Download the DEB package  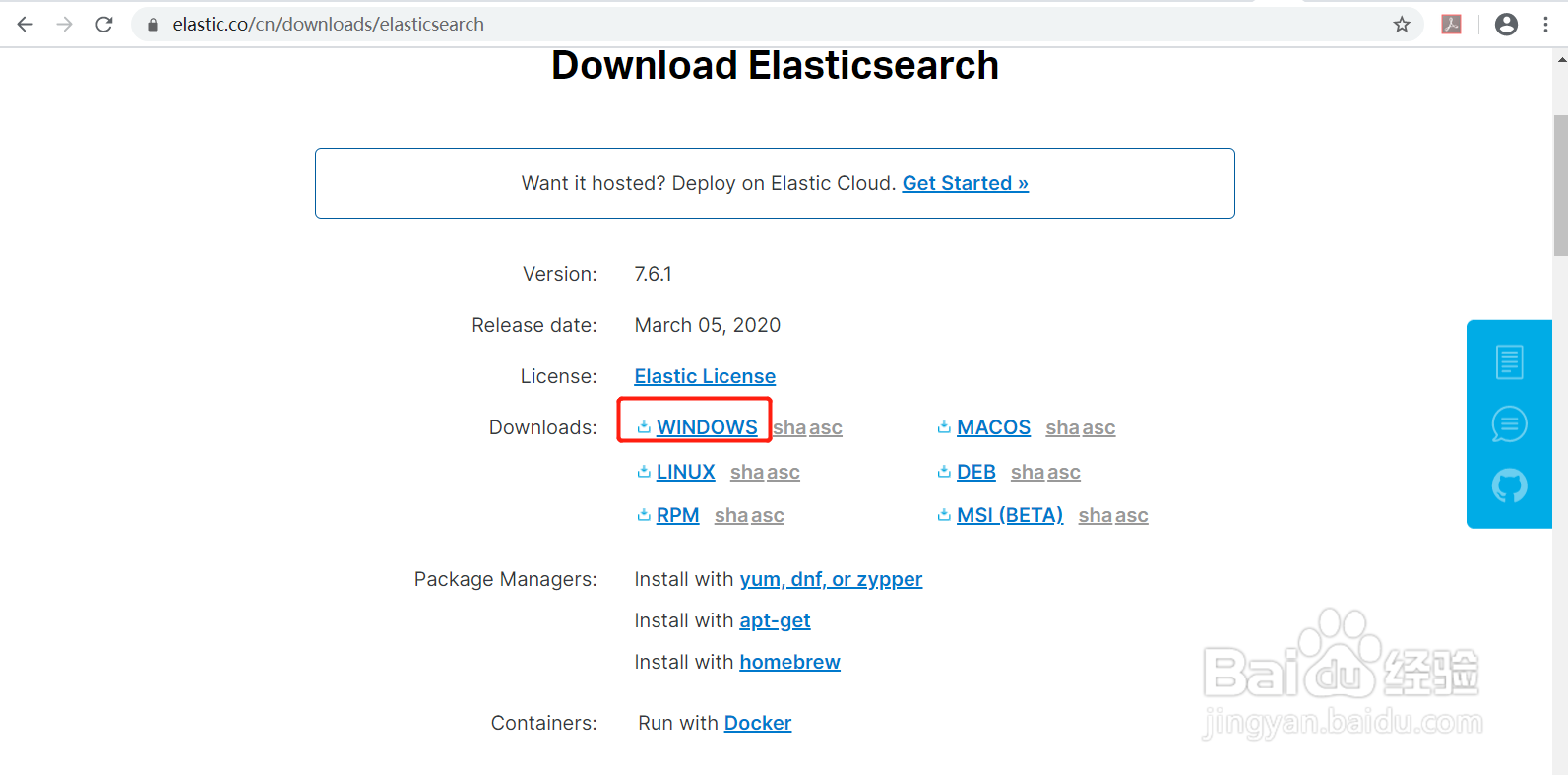(x=975, y=472)
